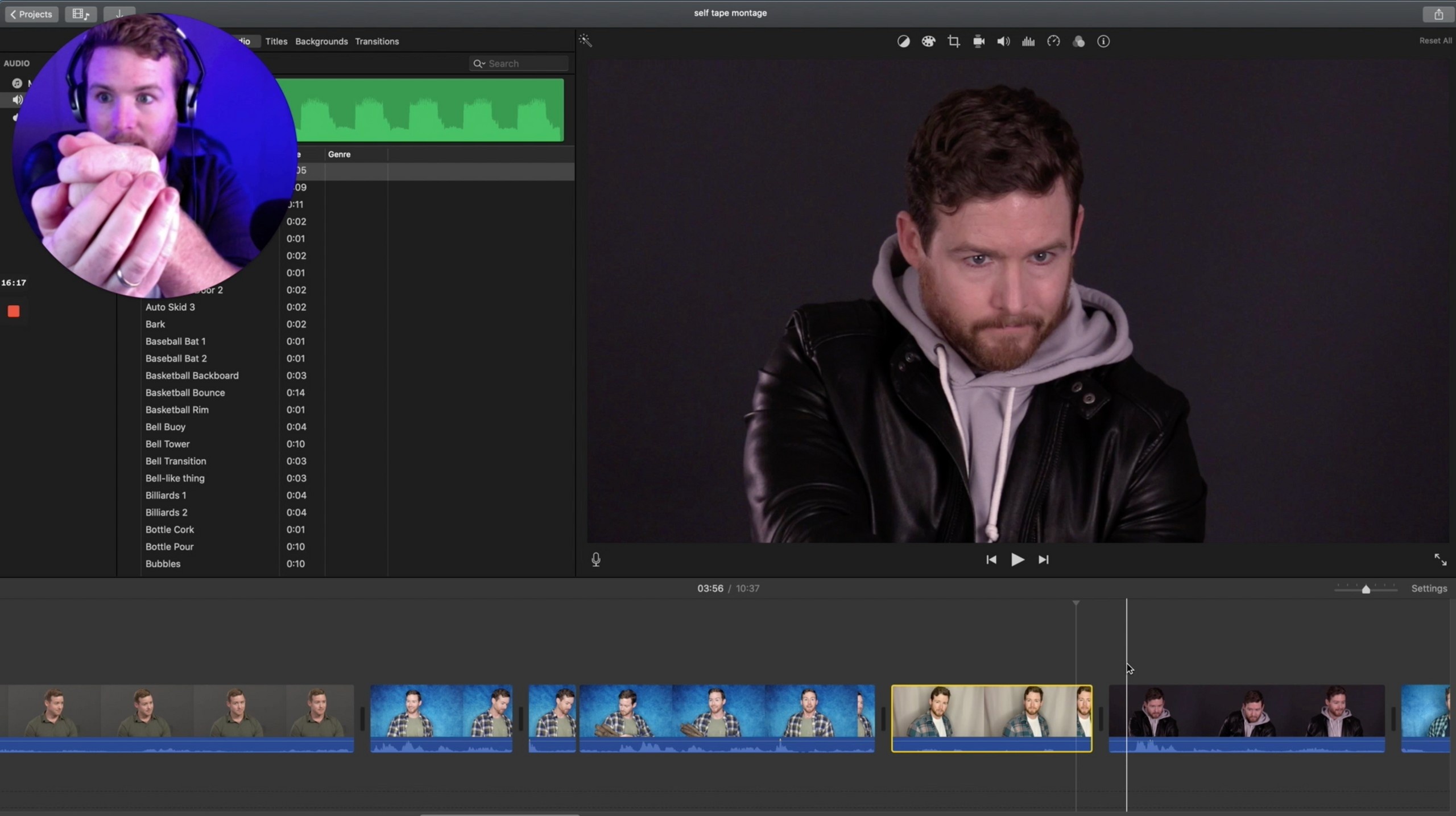Open the search options dropdown magnifier
Image resolution: width=1456 pixels, height=816 pixels.
coord(479,64)
